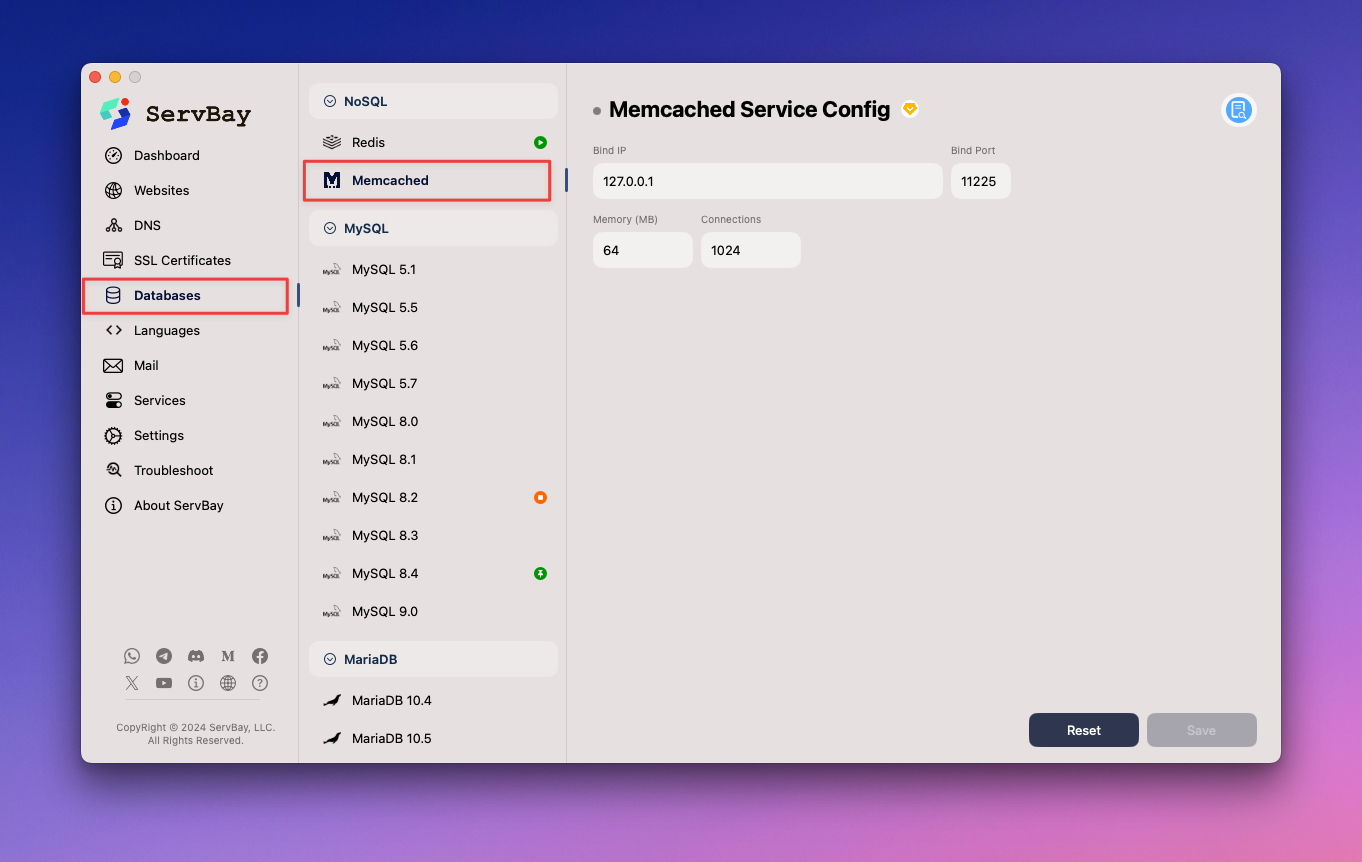The height and width of the screenshot is (862, 1362).
Task: Click the Save button
Action: pyautogui.click(x=1201, y=730)
